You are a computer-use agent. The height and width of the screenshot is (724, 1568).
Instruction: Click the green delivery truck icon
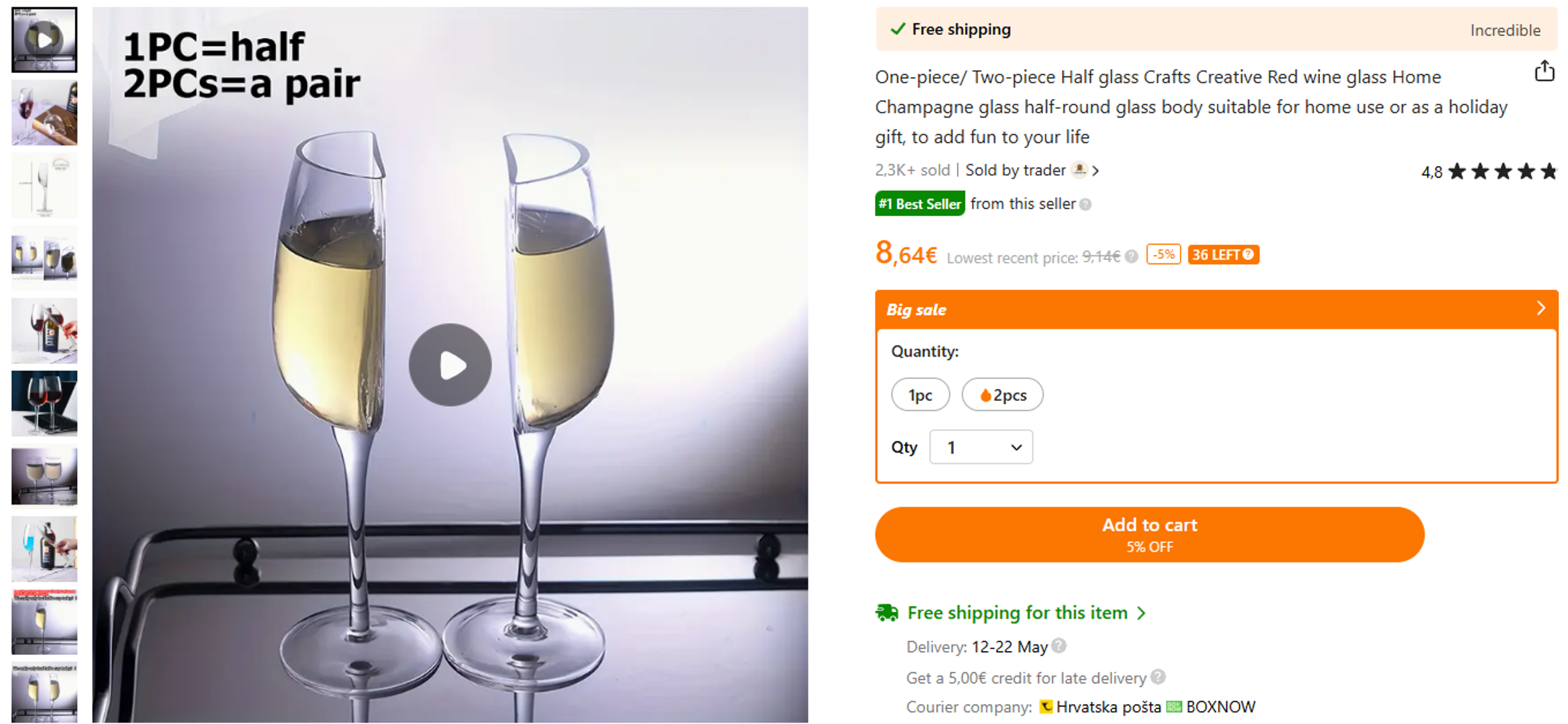[x=886, y=613]
